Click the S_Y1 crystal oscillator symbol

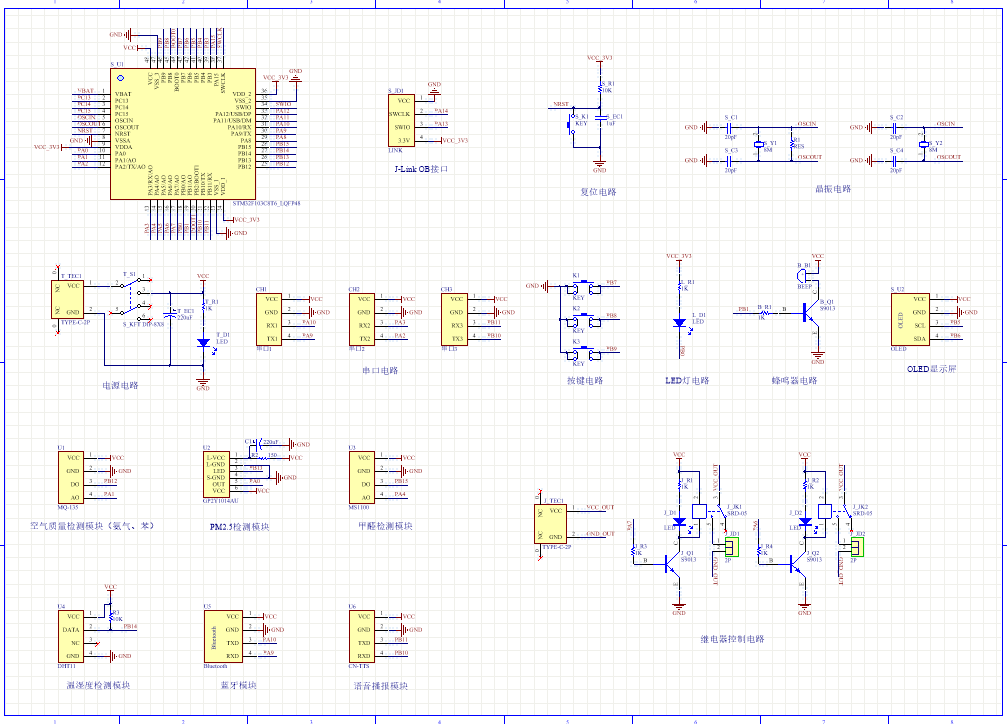pos(757,144)
